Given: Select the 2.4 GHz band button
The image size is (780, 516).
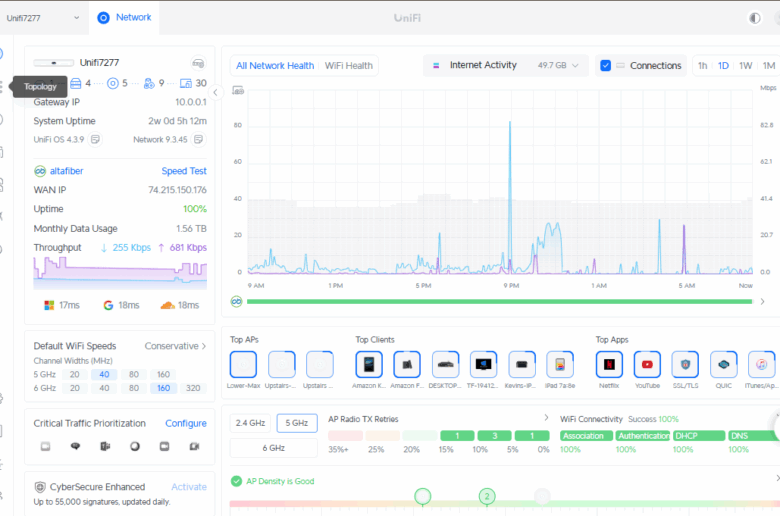Looking at the screenshot, I should (x=250, y=423).
